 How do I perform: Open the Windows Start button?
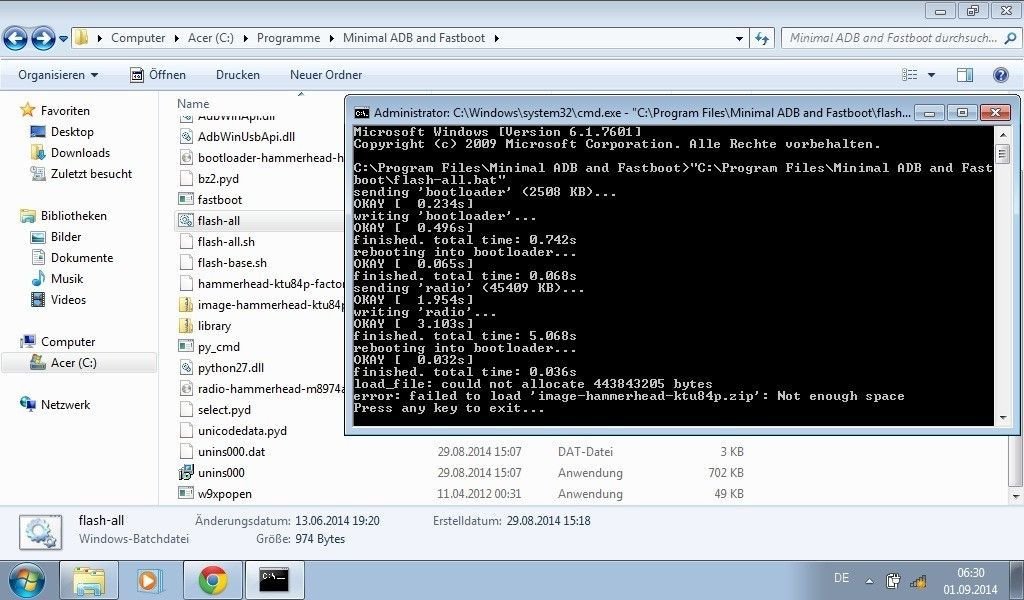pos(26,580)
